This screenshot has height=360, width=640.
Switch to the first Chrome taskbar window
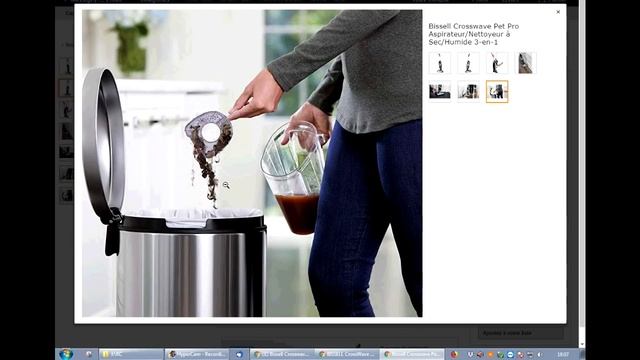tap(282, 354)
